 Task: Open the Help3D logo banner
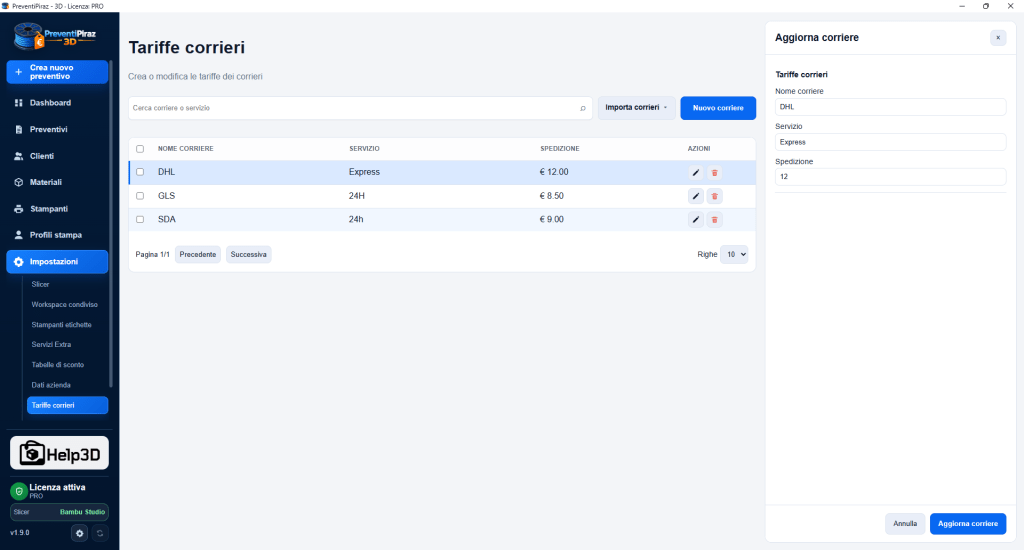59,453
